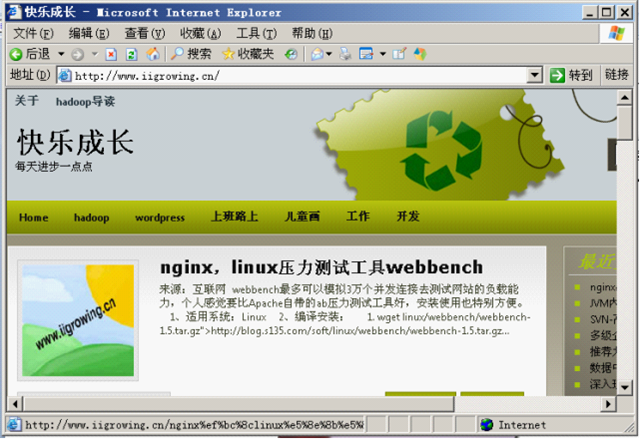Open the 关于 link at page top
The image size is (640, 439).
[27, 101]
